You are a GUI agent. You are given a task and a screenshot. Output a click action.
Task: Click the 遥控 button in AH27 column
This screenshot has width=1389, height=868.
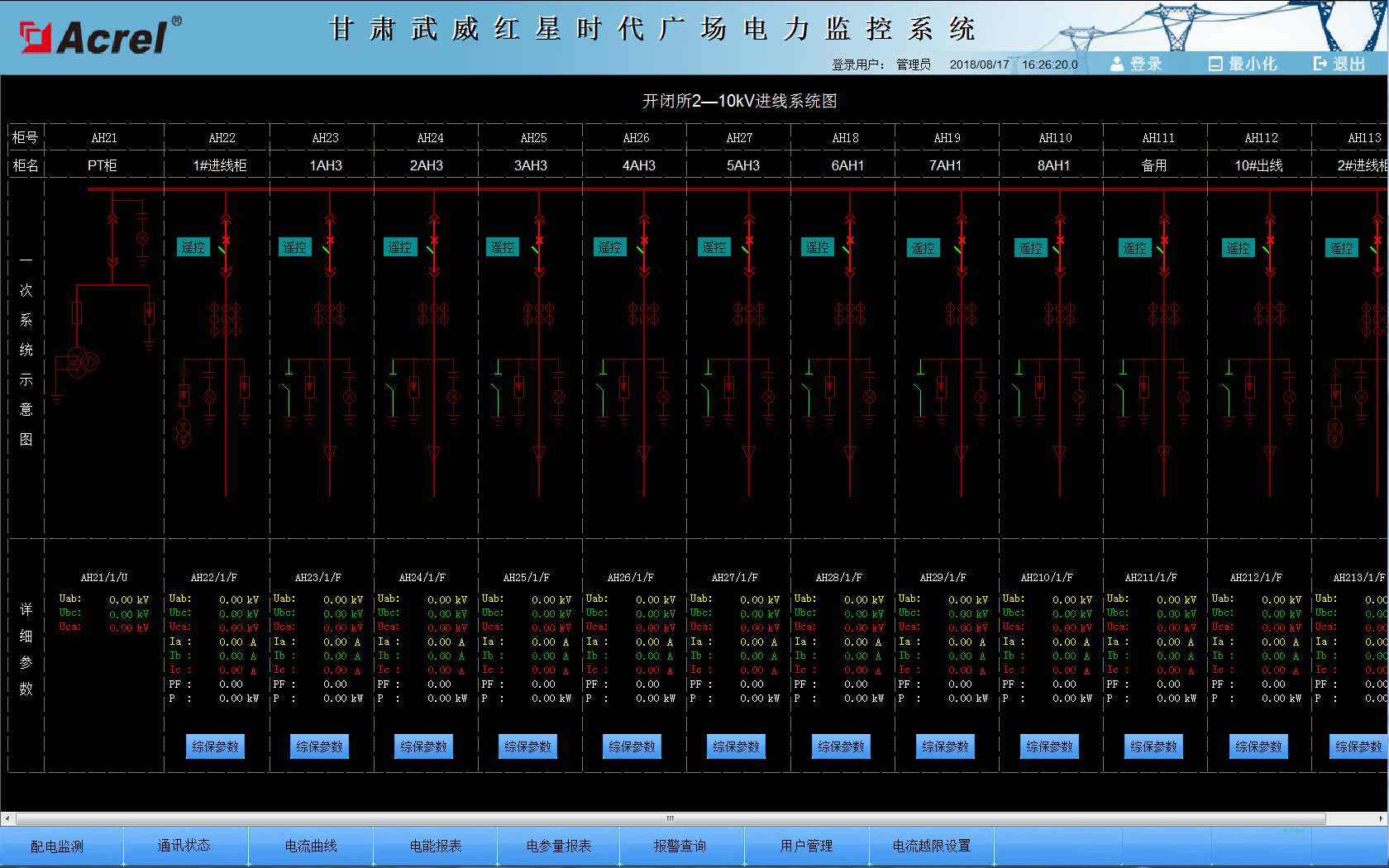[x=714, y=247]
